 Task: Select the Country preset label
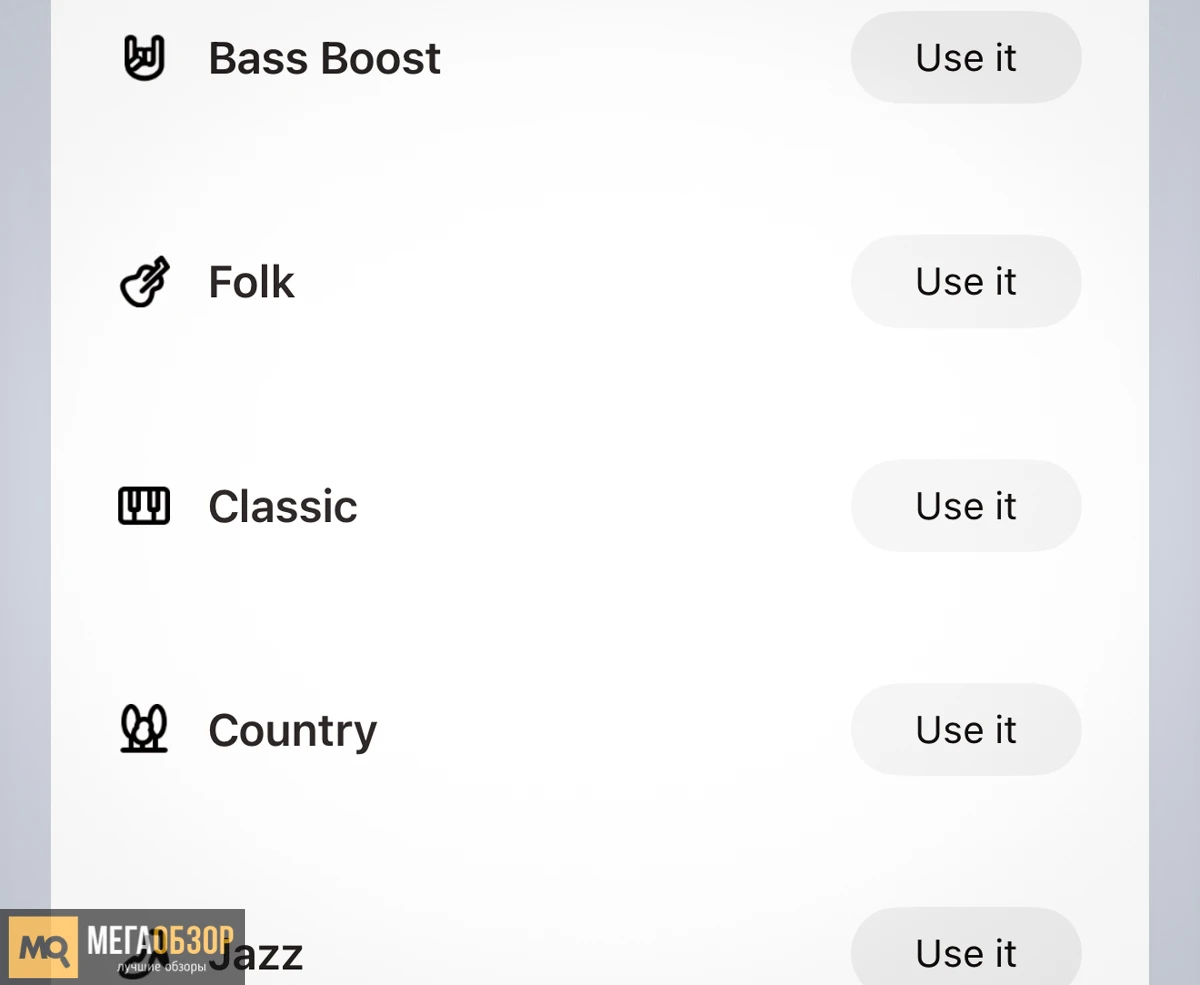[292, 731]
